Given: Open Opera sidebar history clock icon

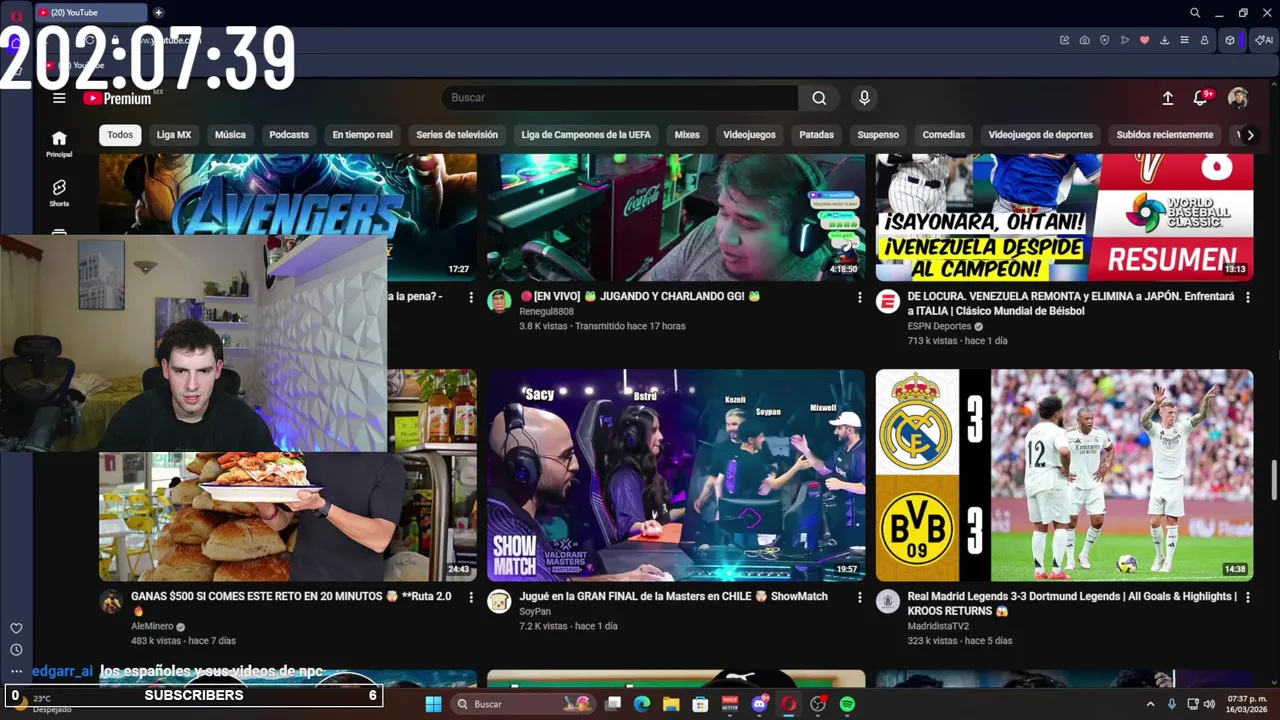Looking at the screenshot, I should tap(16, 650).
